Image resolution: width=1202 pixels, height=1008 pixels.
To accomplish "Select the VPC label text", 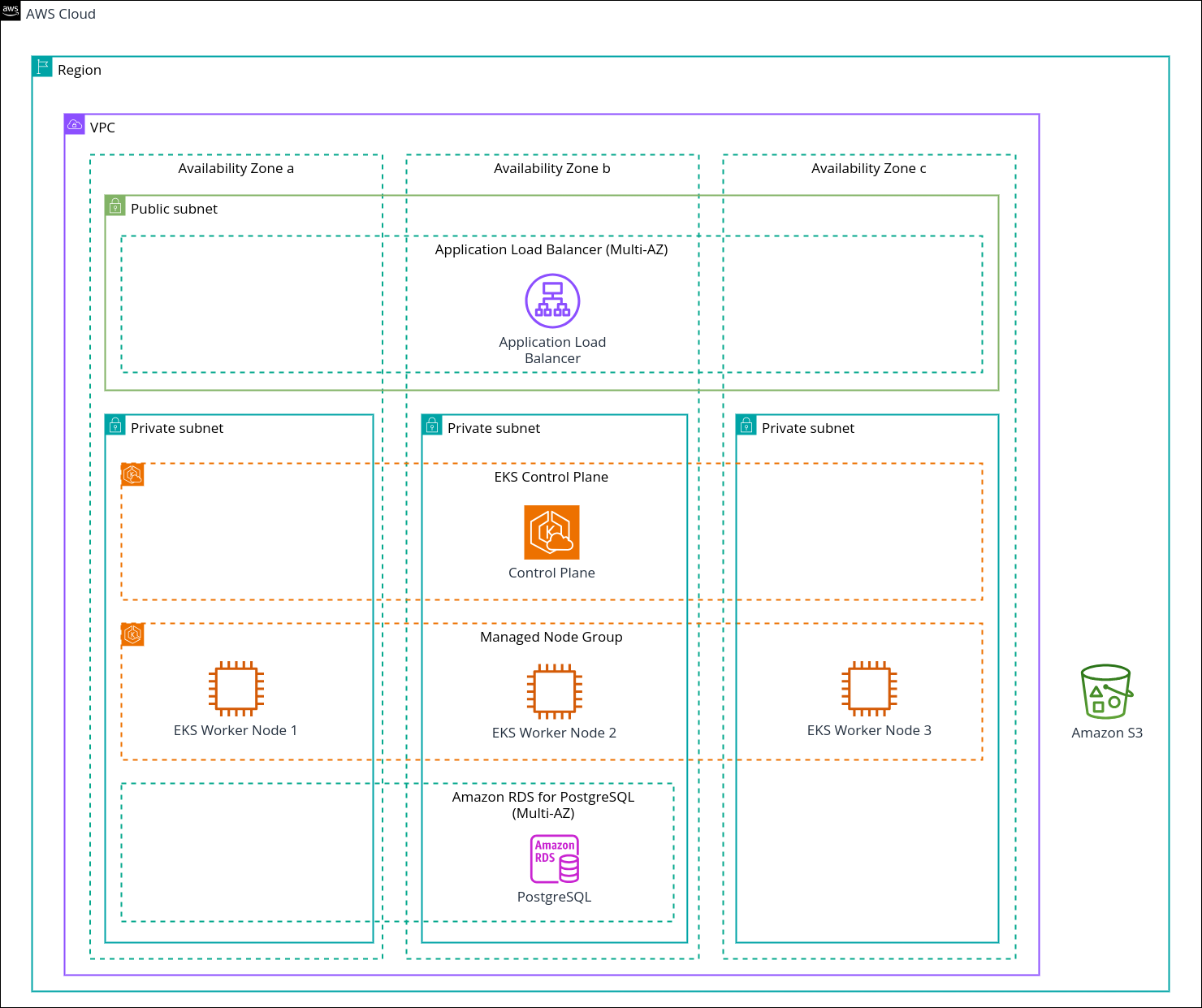I will pos(102,128).
